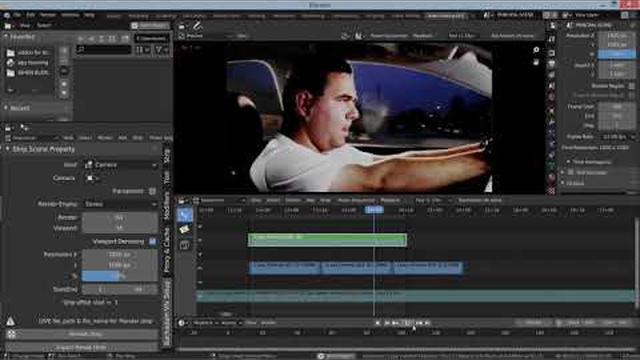The width and height of the screenshot is (640, 360).
Task: Open the Render menu
Action: [48, 15]
